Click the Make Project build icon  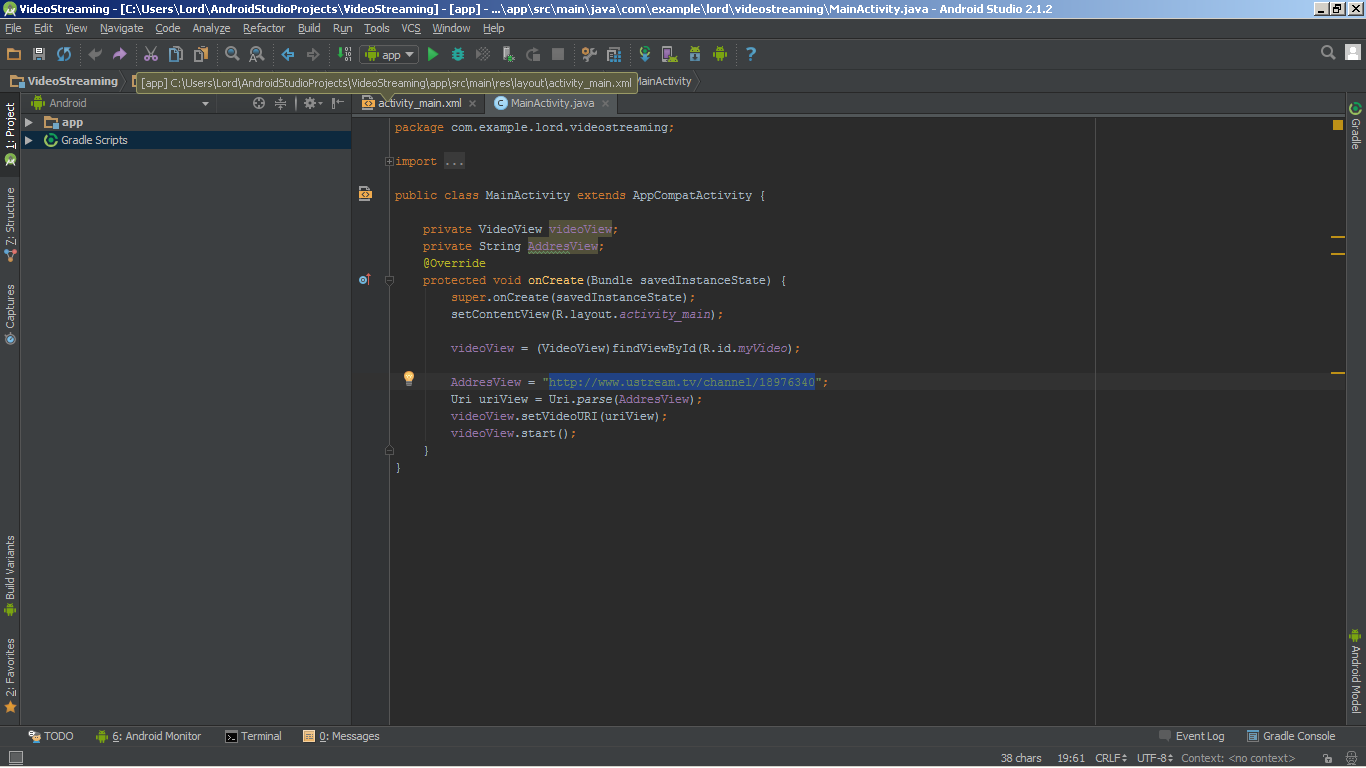coord(344,54)
